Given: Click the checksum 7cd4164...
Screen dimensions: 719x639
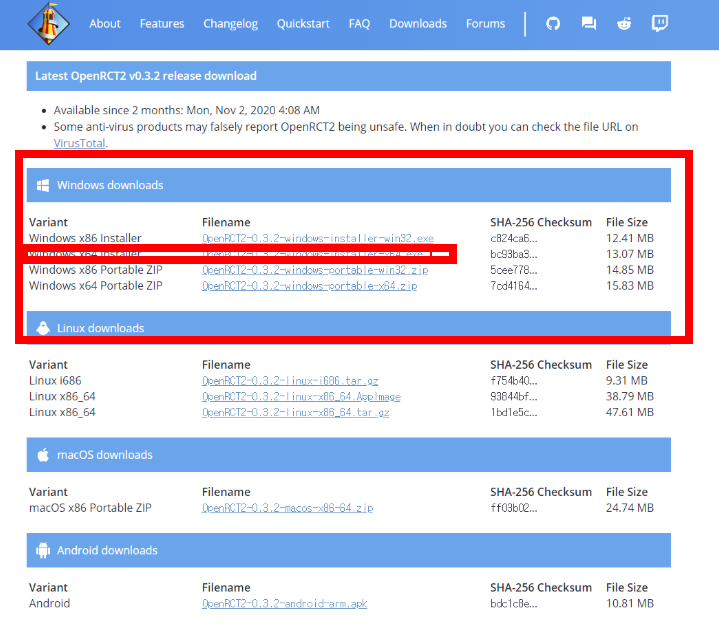Looking at the screenshot, I should 514,286.
